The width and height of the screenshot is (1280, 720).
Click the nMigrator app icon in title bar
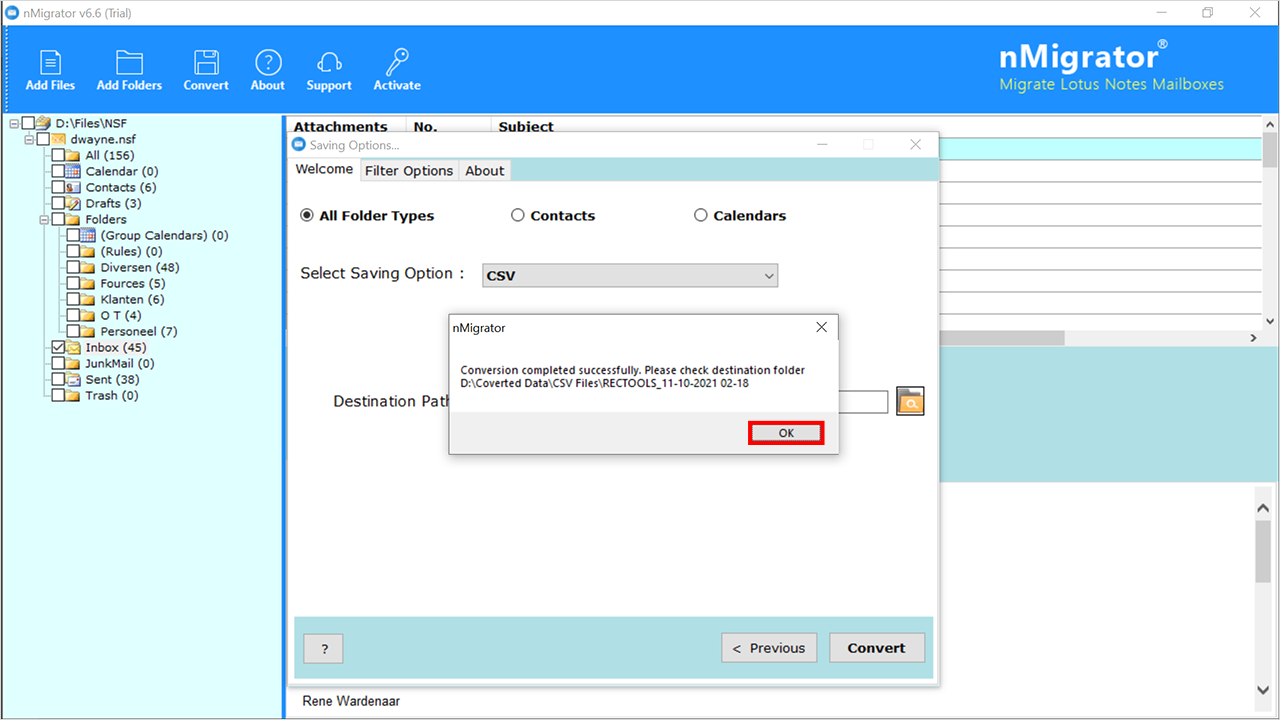point(11,13)
